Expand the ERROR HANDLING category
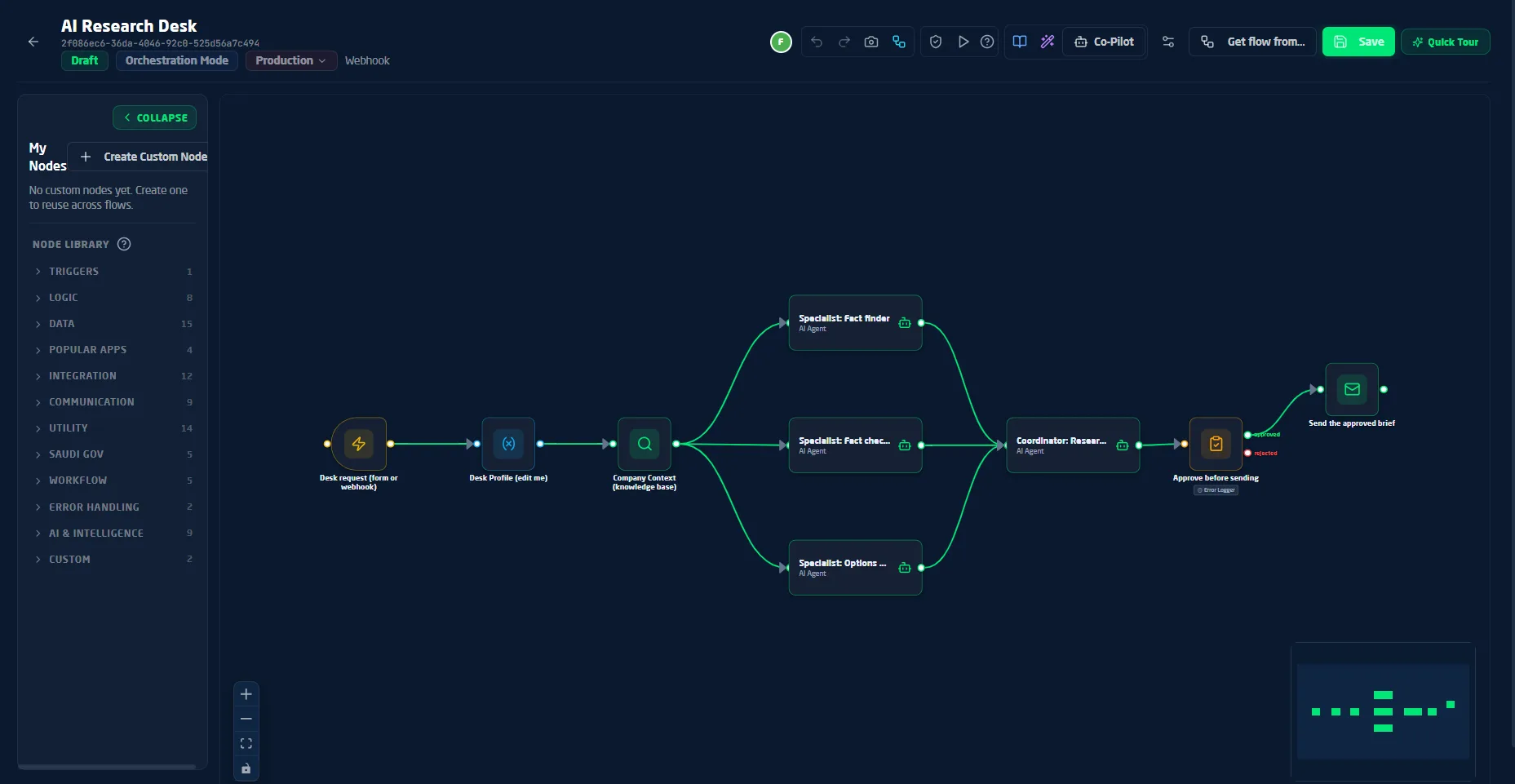 [x=113, y=507]
